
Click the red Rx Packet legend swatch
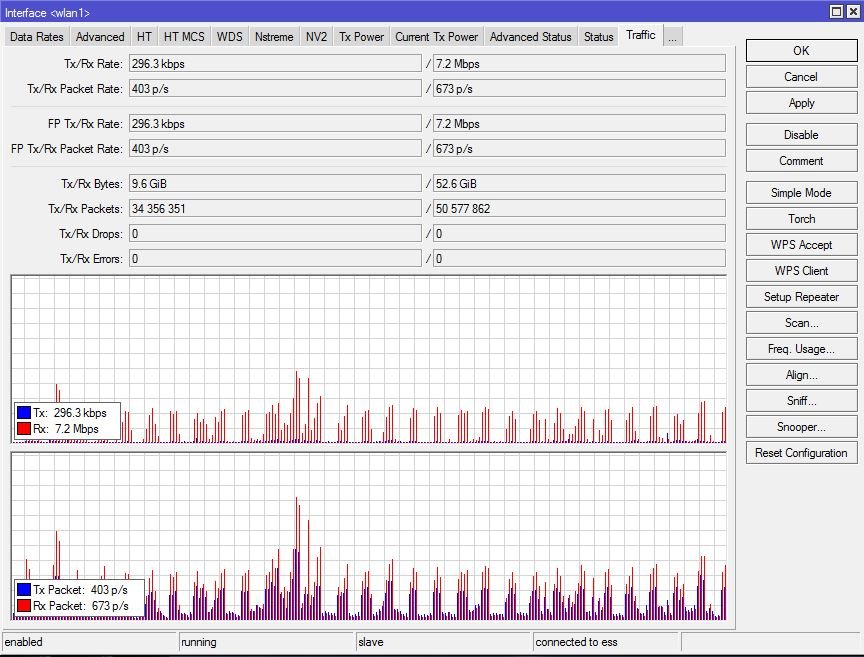tap(24, 606)
